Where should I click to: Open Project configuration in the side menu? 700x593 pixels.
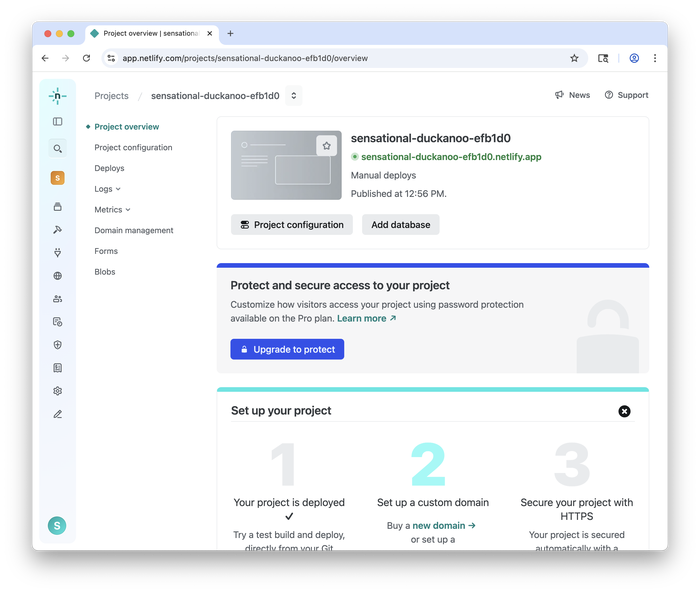click(133, 147)
